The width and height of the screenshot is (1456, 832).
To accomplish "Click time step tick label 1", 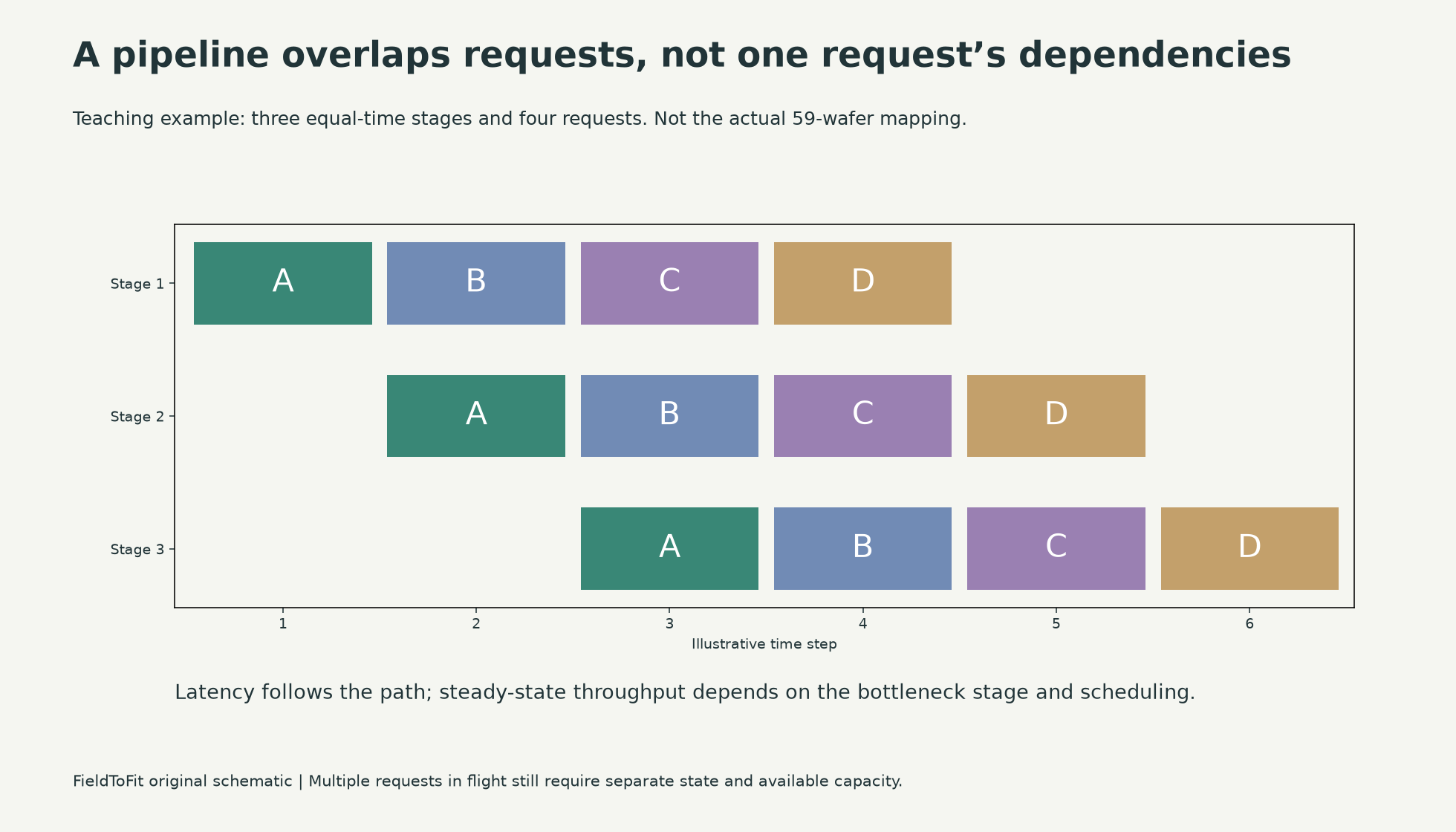I will pyautogui.click(x=283, y=624).
